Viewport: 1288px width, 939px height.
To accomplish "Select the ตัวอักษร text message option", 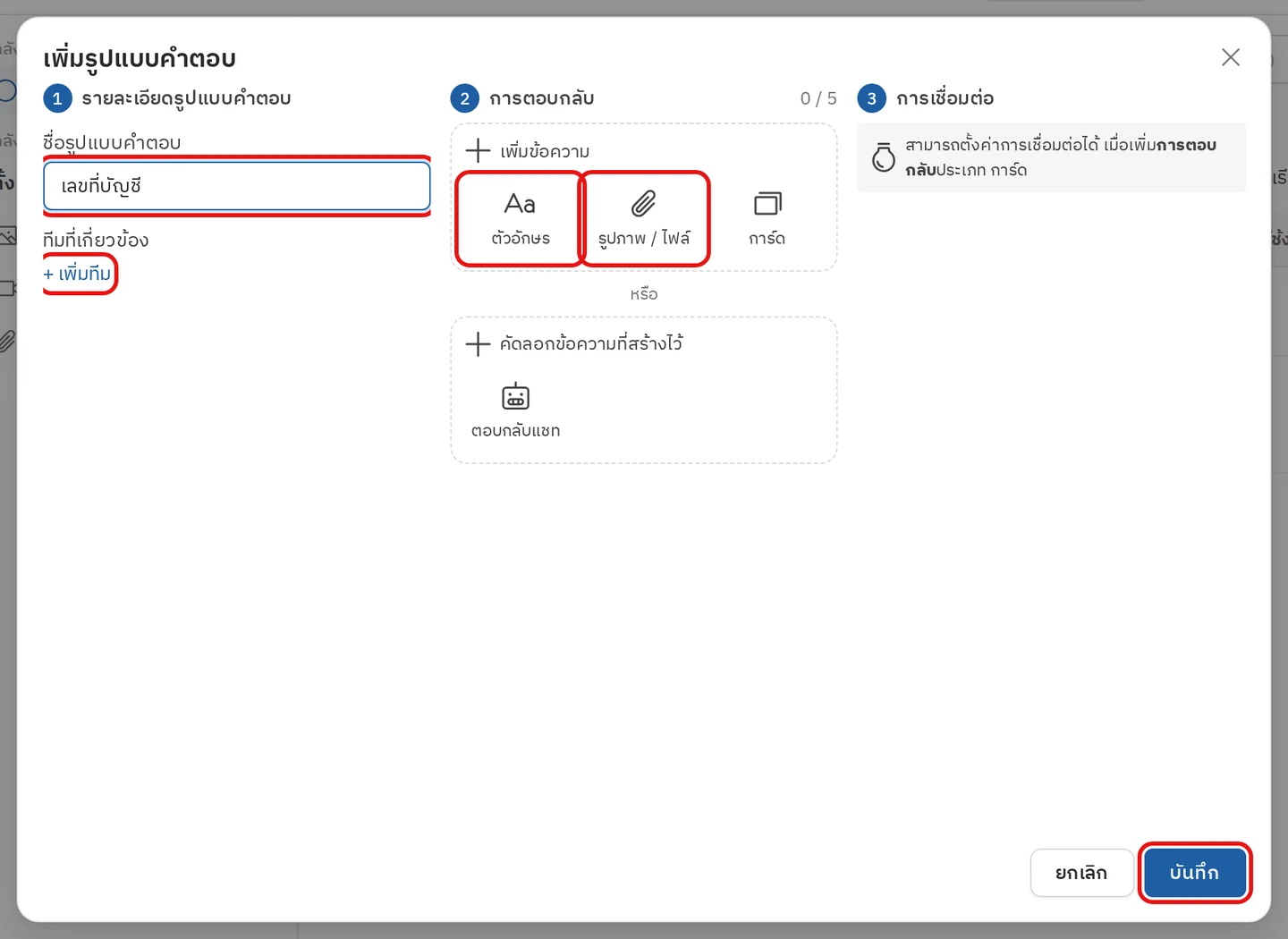I will [520, 218].
